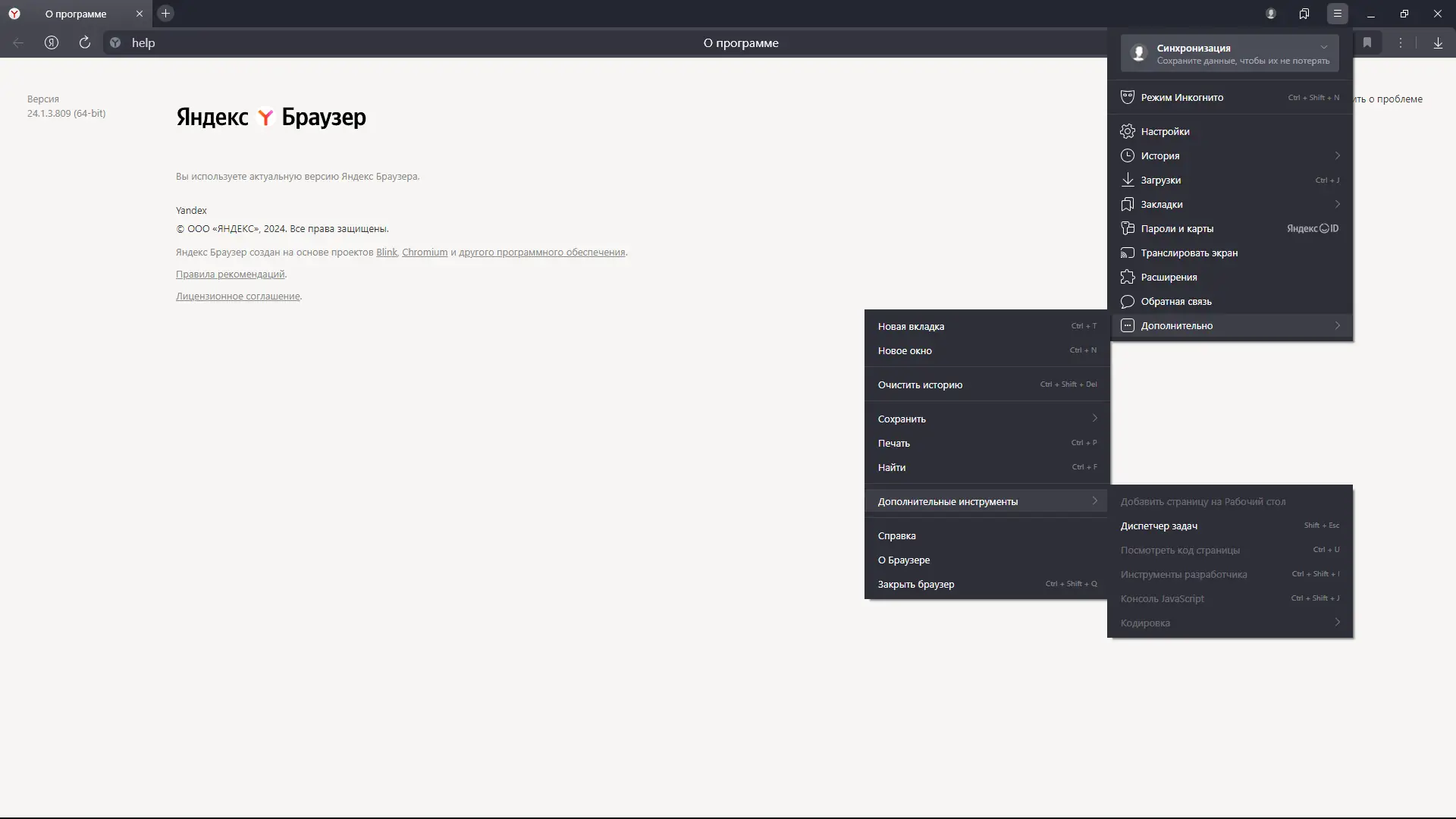
Task: Click the Passwords and cards icon
Action: point(1127,228)
